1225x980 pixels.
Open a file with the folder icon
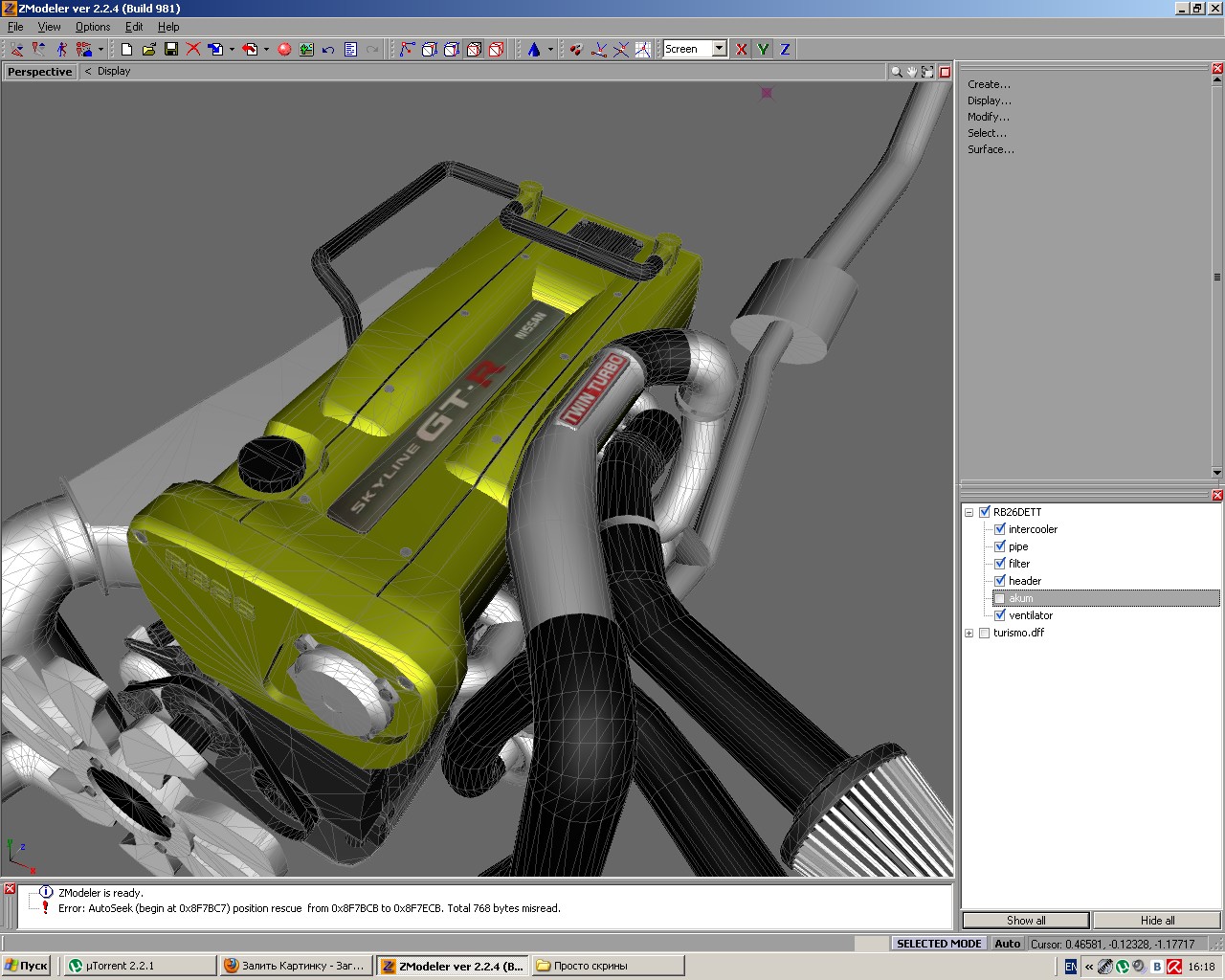point(148,49)
